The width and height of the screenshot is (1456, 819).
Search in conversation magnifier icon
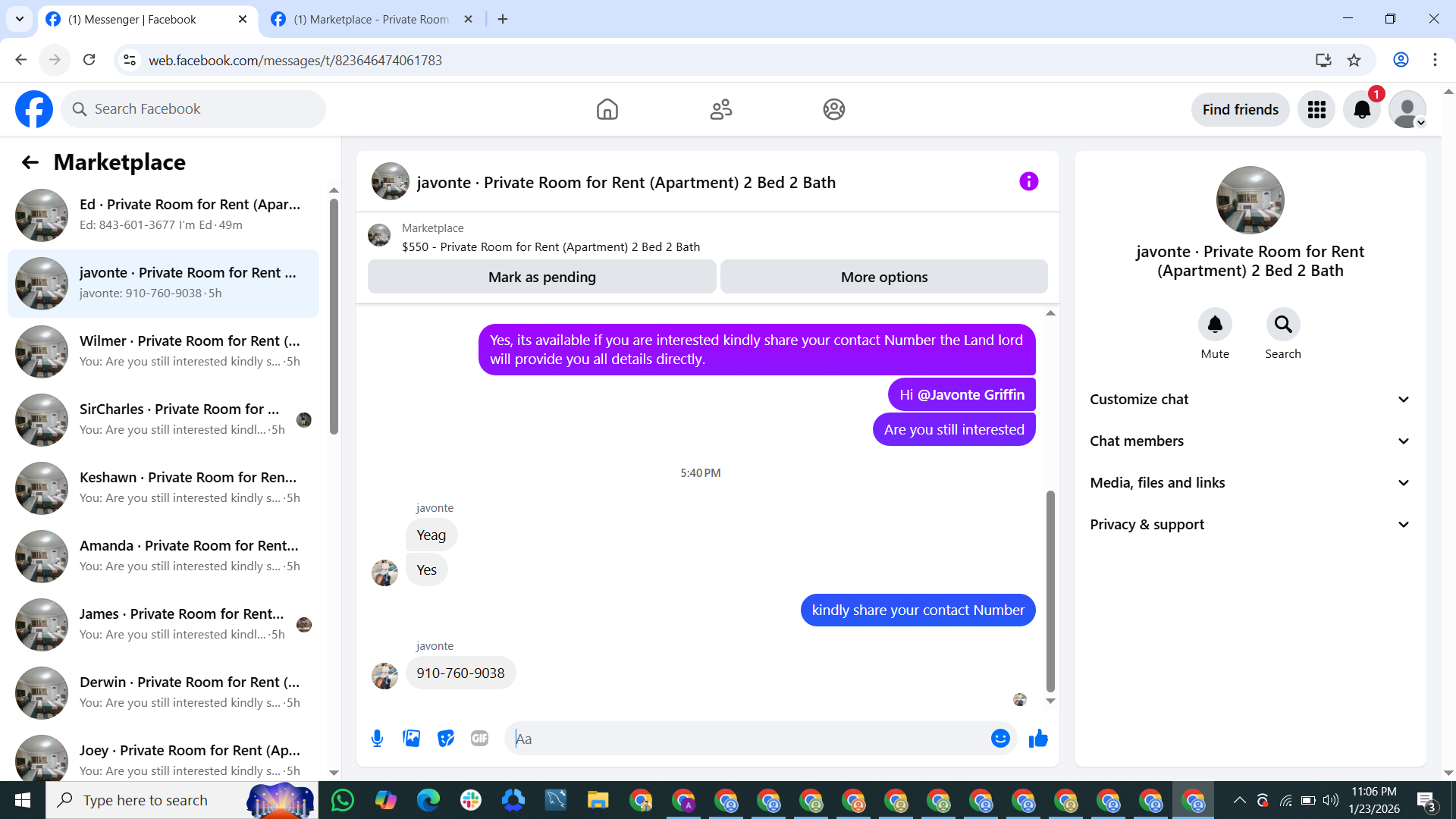[1282, 325]
